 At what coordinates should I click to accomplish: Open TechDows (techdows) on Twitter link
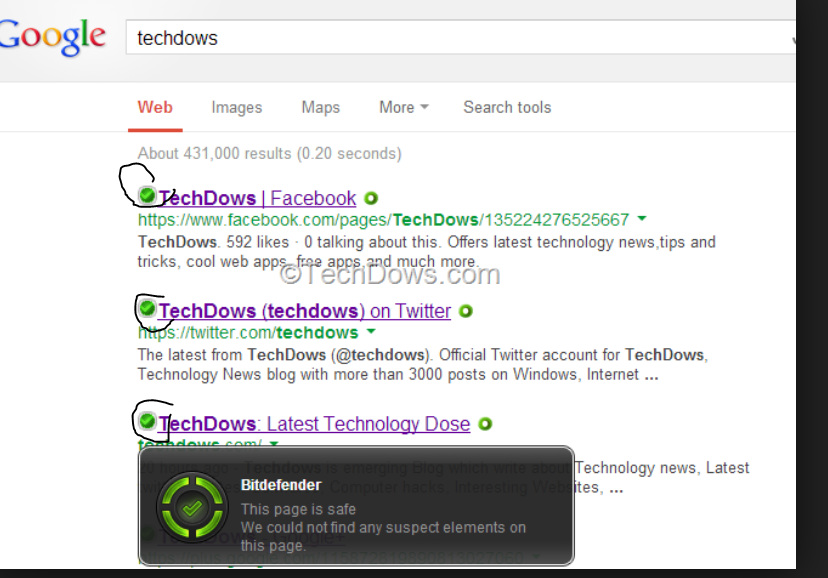click(x=305, y=311)
